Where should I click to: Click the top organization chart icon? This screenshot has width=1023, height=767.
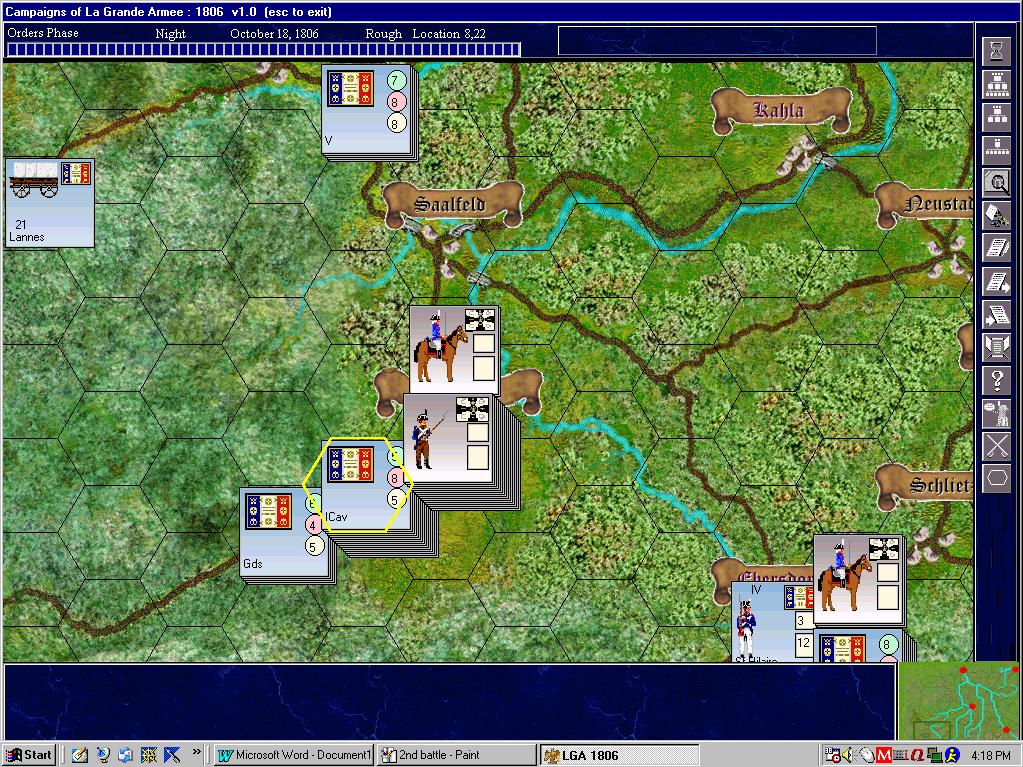(997, 83)
